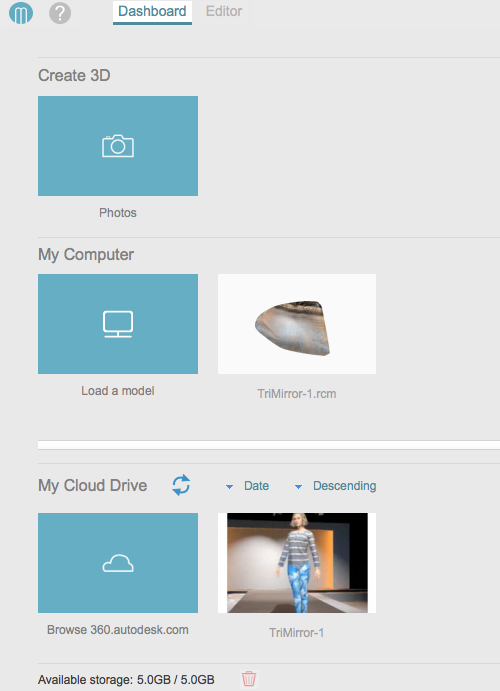
Task: Click the cloud Browse 360 tile
Action: click(x=118, y=563)
